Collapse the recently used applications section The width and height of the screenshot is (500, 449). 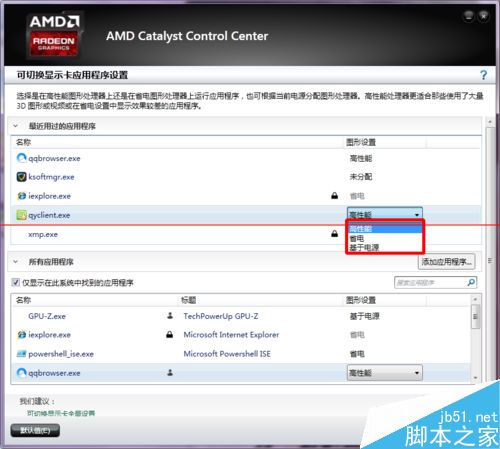(15, 126)
